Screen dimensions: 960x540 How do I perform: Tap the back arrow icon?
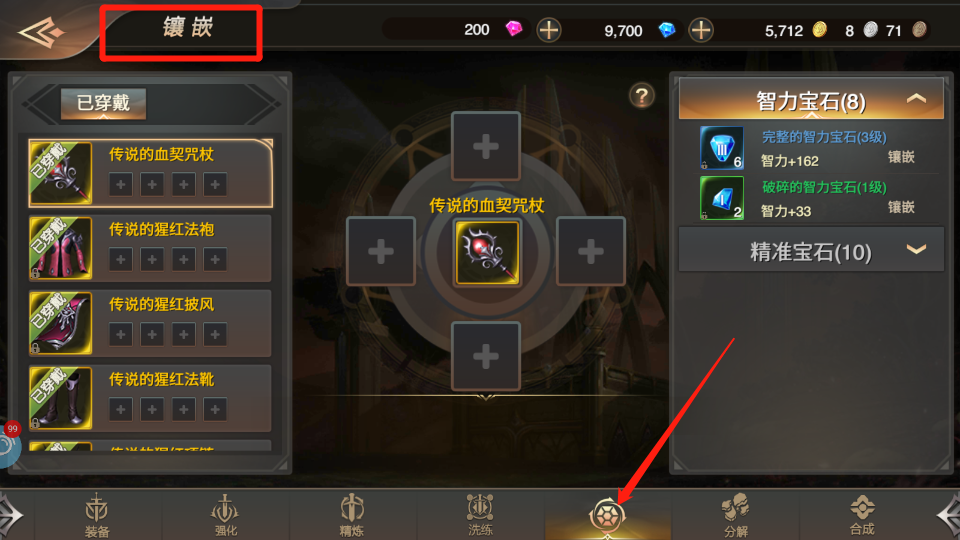click(x=41, y=32)
